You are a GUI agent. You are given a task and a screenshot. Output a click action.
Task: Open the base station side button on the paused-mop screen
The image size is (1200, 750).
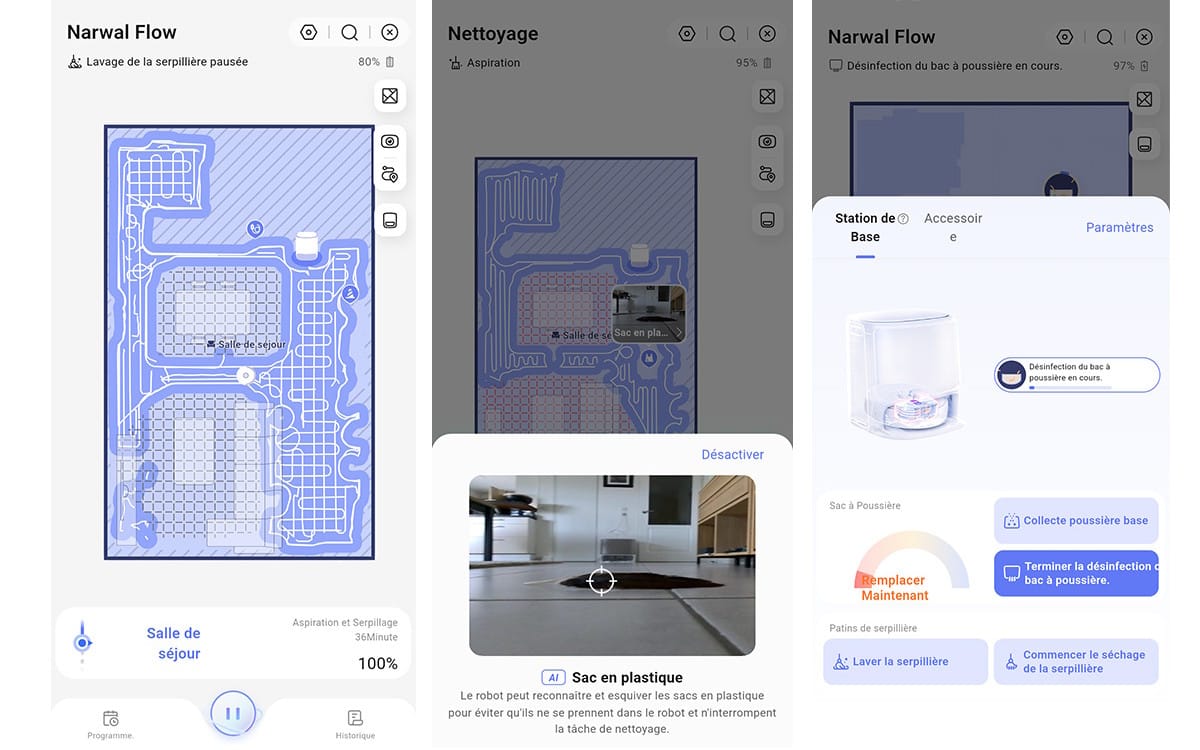tap(390, 220)
